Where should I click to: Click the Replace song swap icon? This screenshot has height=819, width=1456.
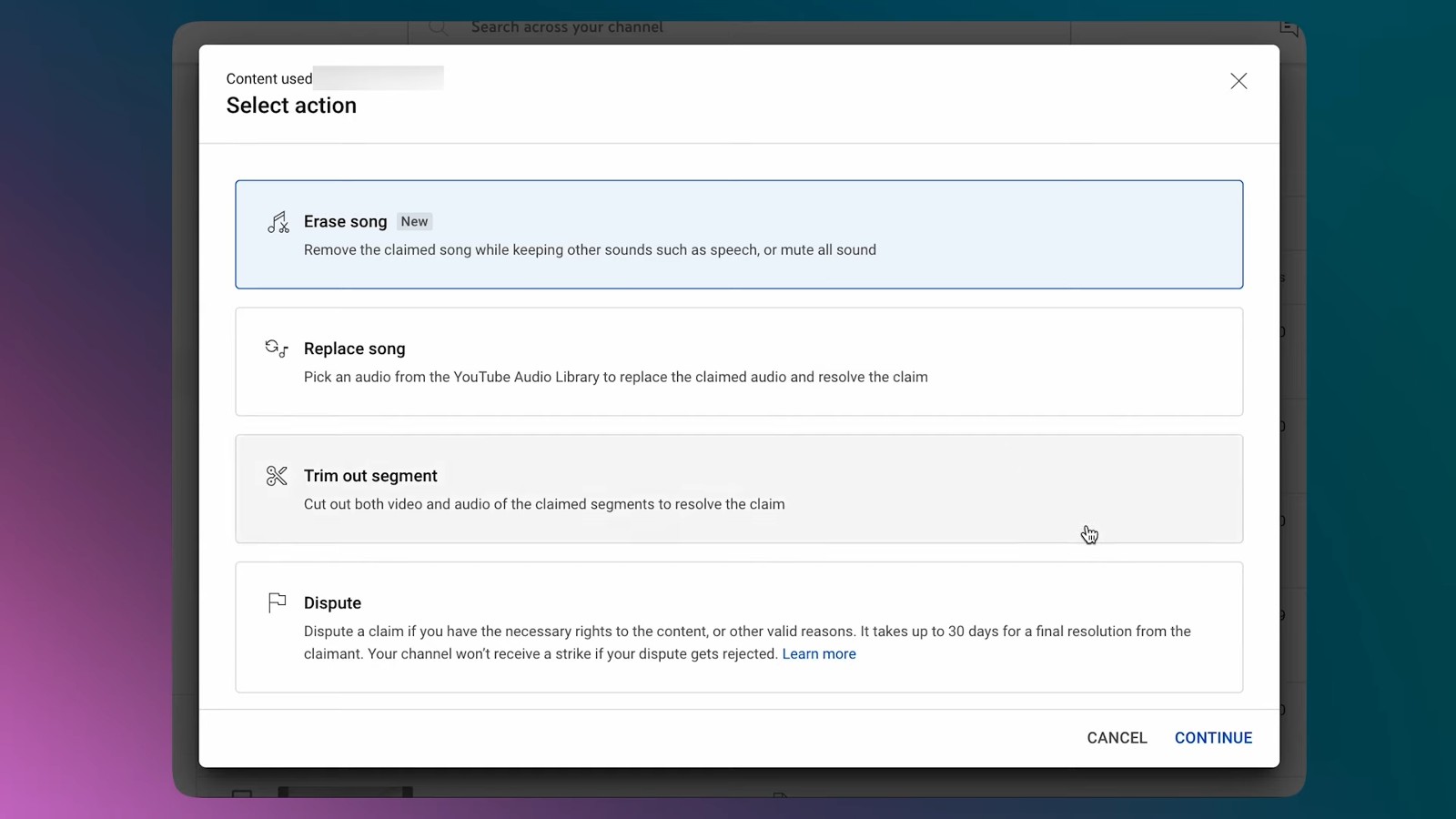277,349
